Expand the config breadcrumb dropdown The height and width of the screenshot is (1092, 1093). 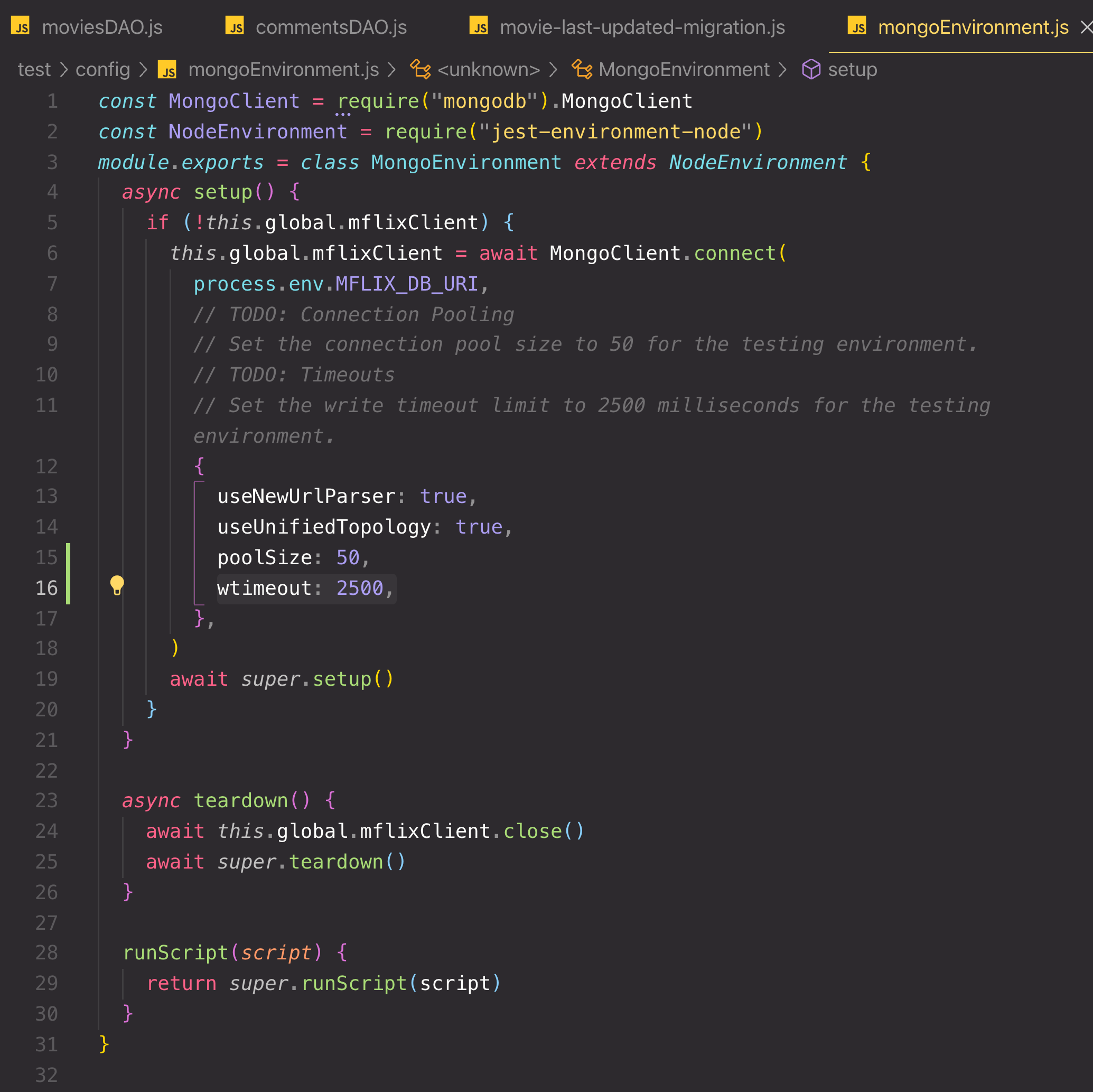102,70
